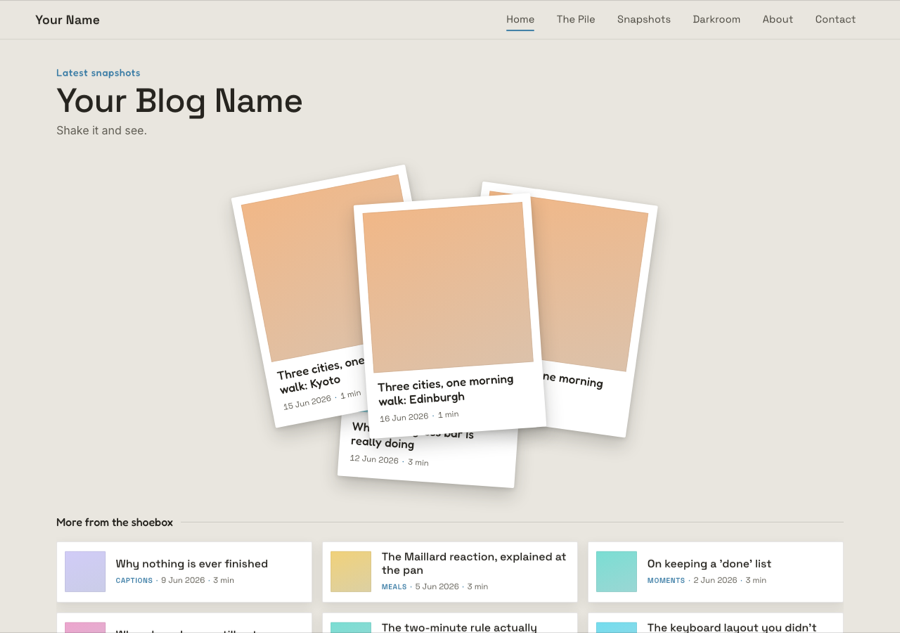Click the 'Three cities, one morning walk: Edinburgh' title
The height and width of the screenshot is (633, 900).
click(445, 390)
